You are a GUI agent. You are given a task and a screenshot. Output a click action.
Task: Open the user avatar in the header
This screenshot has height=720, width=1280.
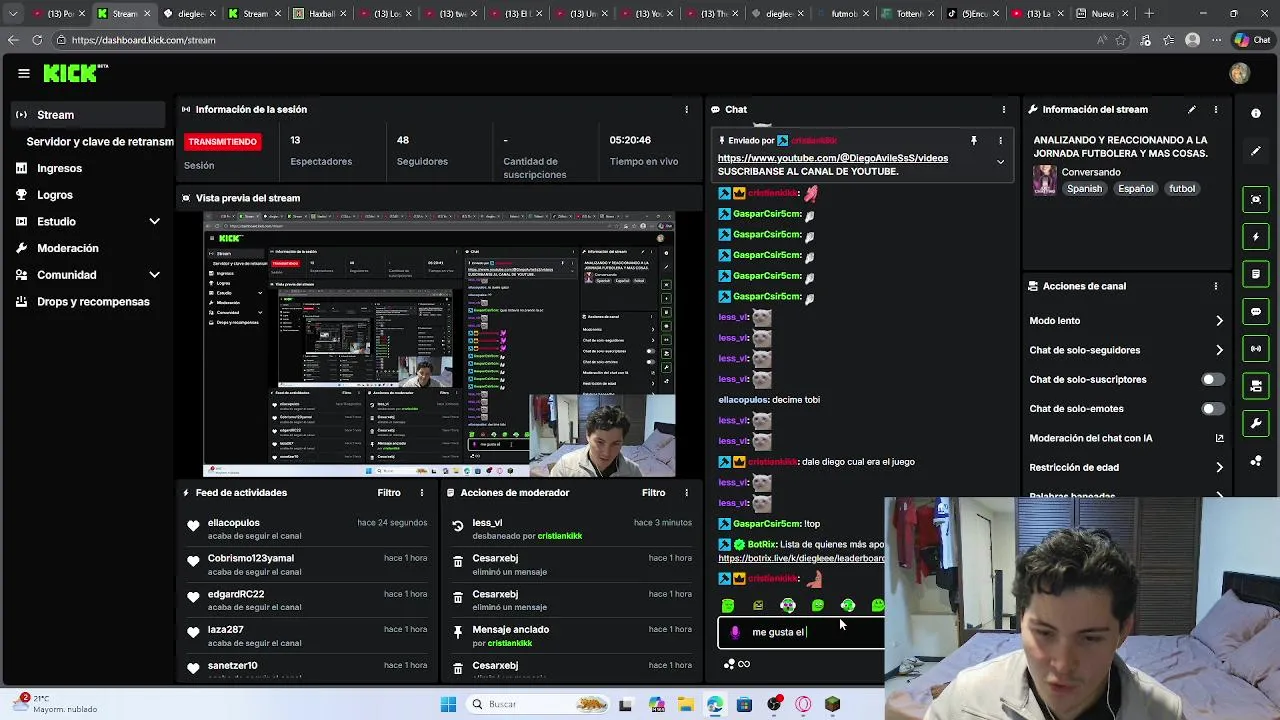point(1240,73)
